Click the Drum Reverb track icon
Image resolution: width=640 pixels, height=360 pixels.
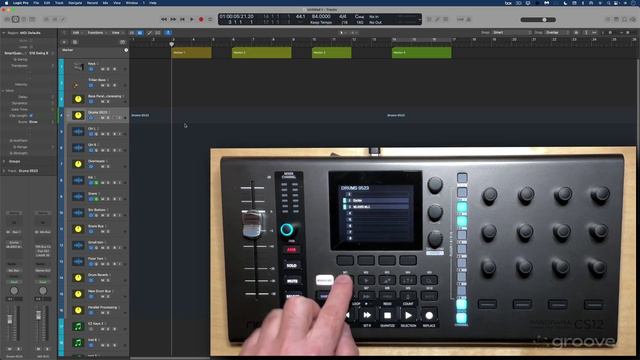pyautogui.click(x=78, y=278)
